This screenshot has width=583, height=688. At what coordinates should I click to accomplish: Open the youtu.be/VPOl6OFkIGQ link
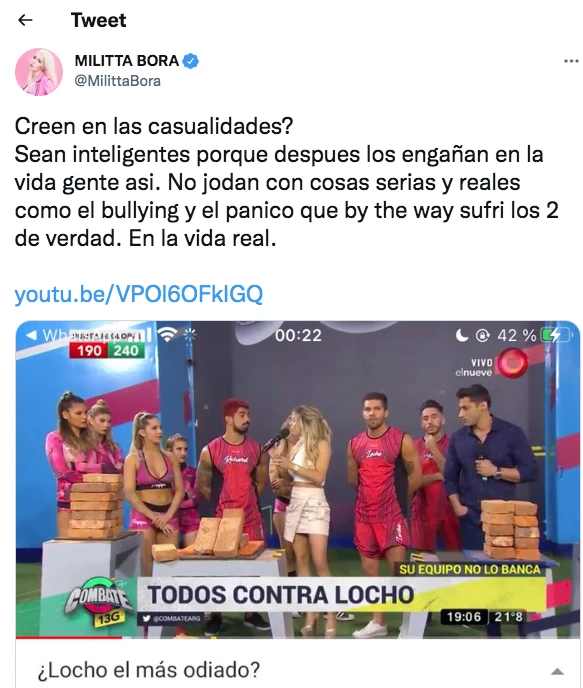tap(139, 294)
